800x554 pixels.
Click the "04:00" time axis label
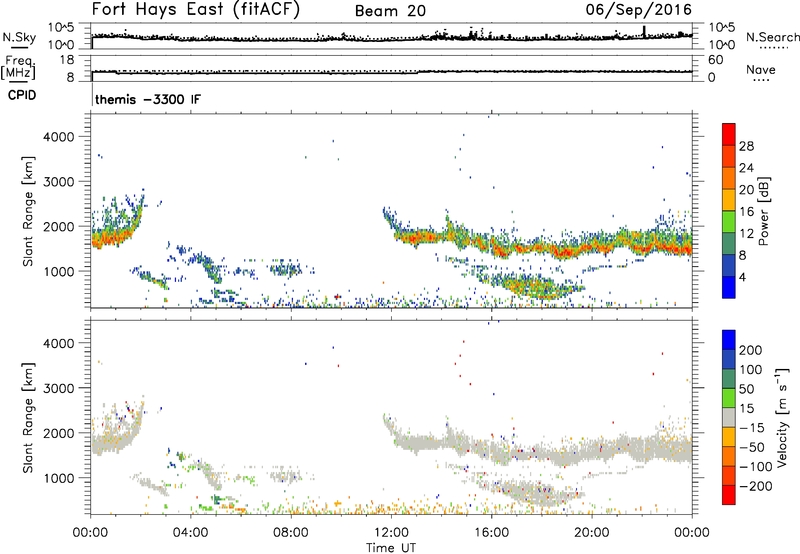pyautogui.click(x=190, y=533)
